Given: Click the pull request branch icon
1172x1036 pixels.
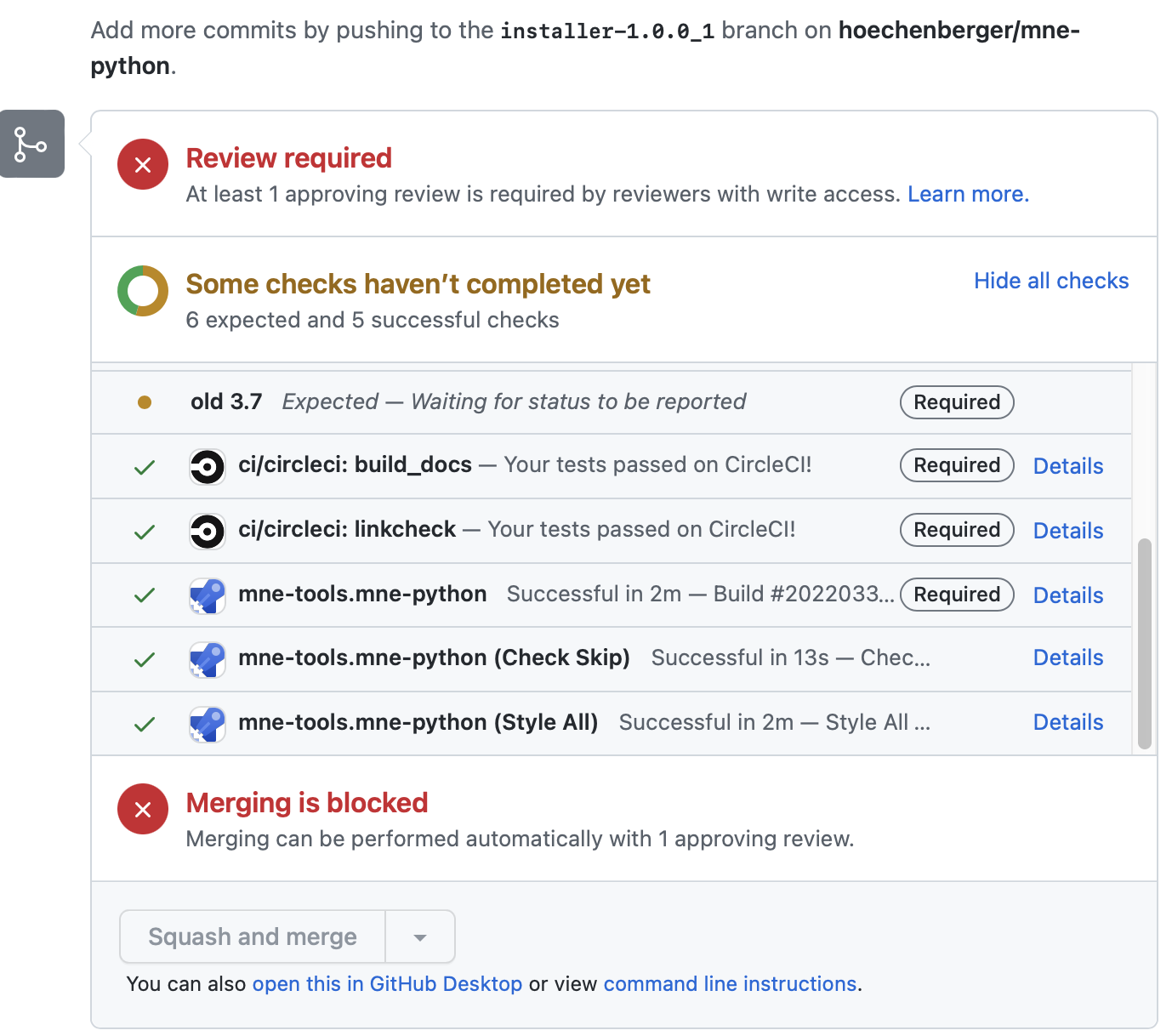Looking at the screenshot, I should (x=31, y=144).
